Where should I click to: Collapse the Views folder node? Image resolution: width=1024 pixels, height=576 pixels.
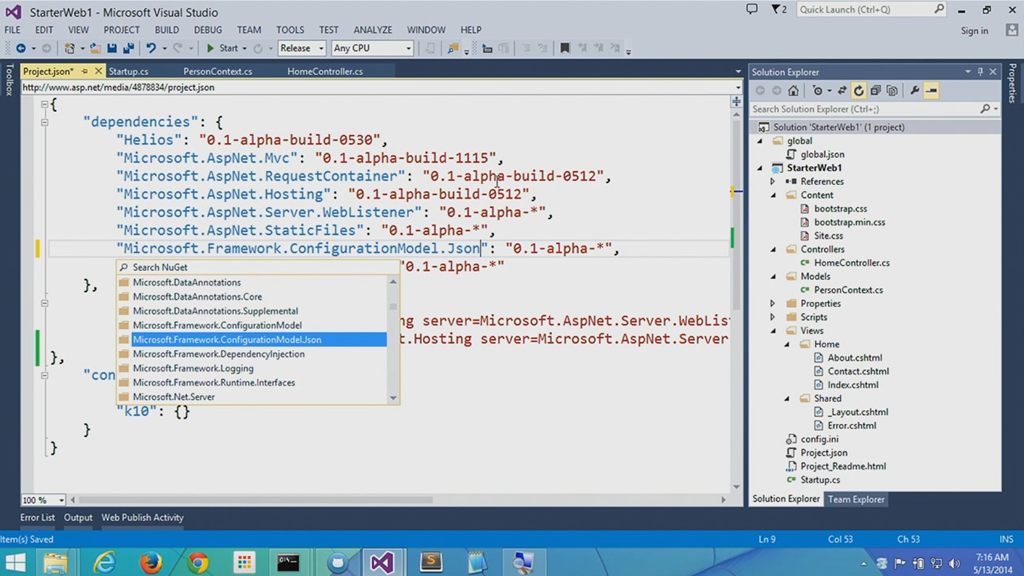(773, 331)
